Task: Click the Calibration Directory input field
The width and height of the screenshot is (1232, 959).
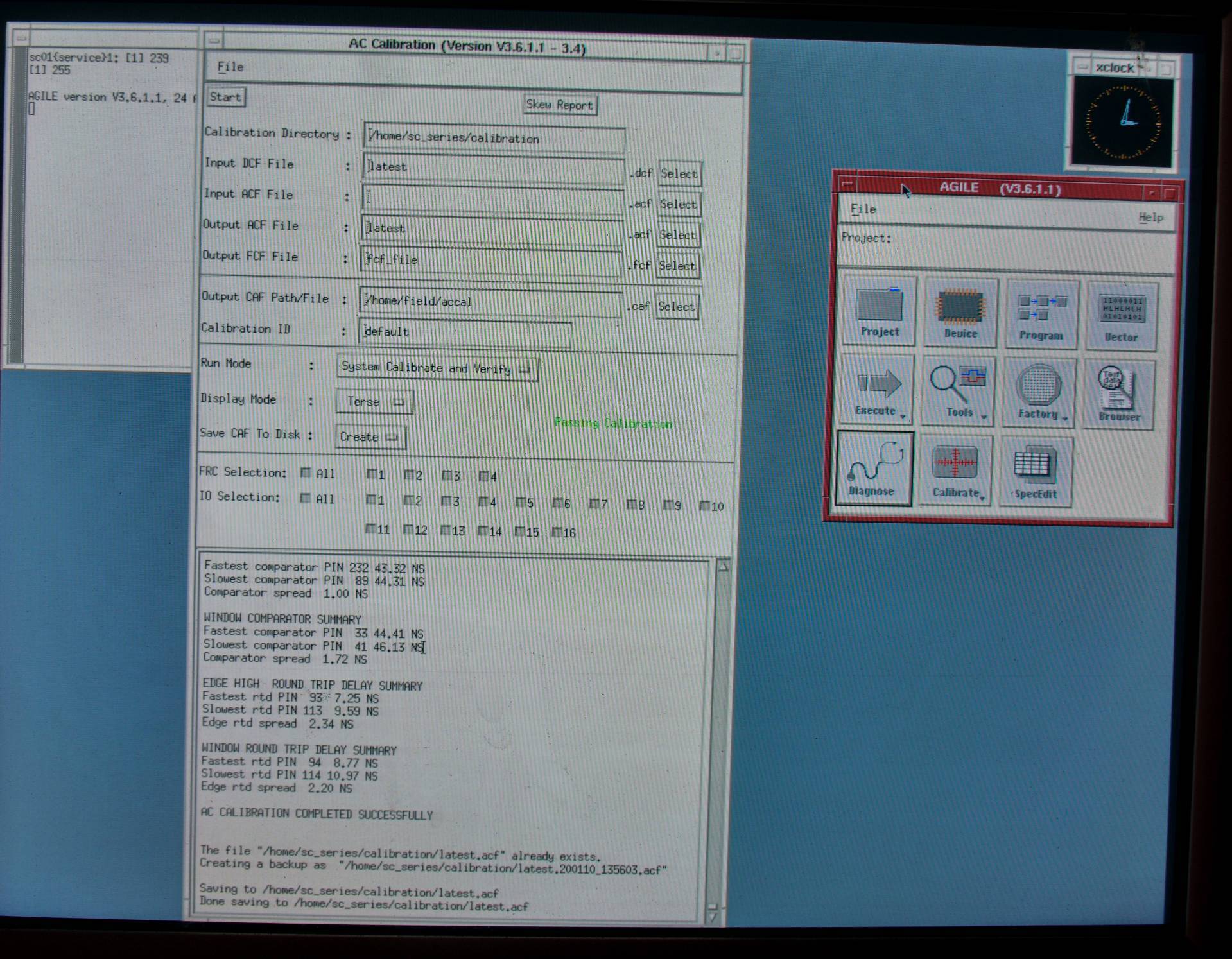Action: tap(494, 137)
